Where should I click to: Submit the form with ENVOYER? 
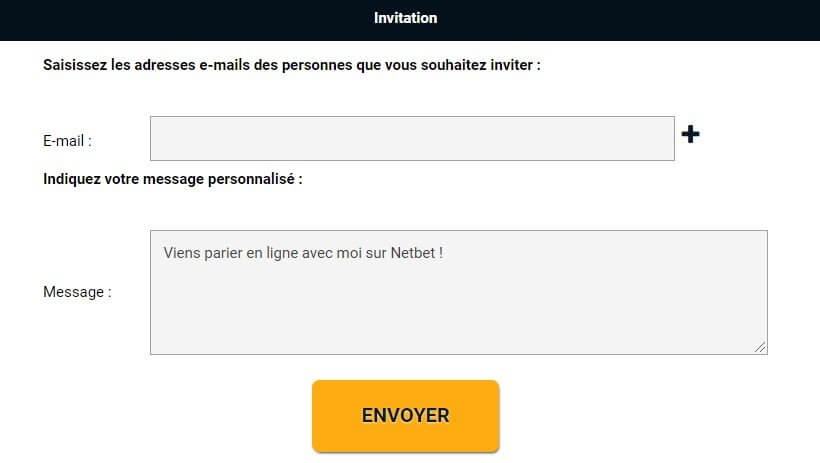click(405, 415)
